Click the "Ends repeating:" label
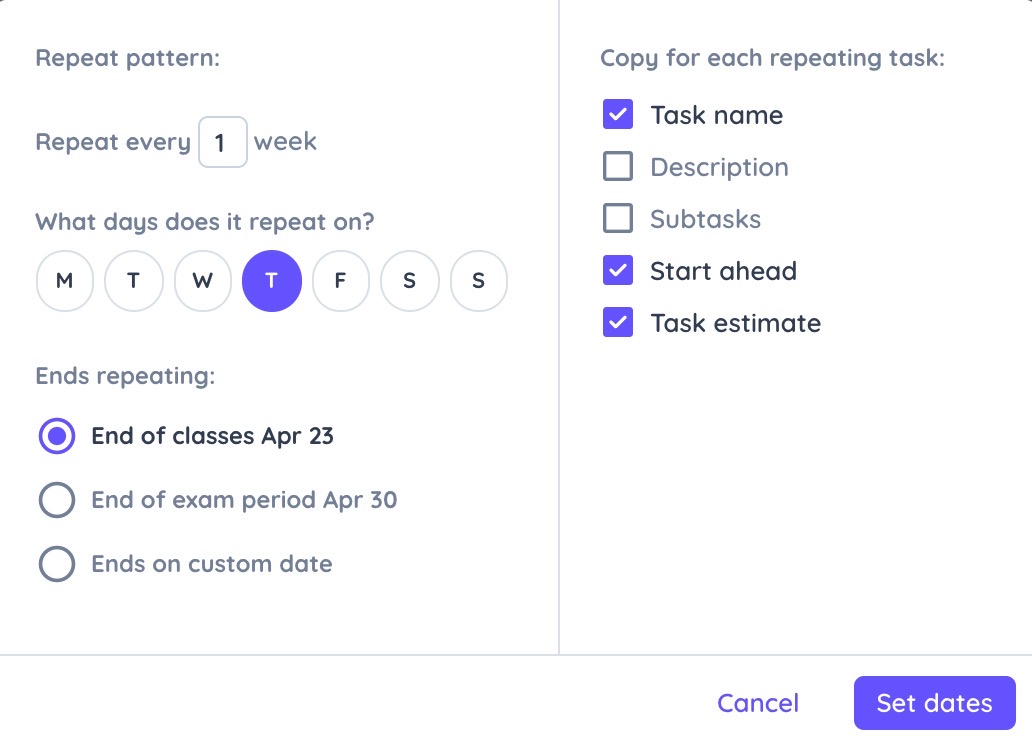The width and height of the screenshot is (1032, 744). pyautogui.click(x=125, y=376)
